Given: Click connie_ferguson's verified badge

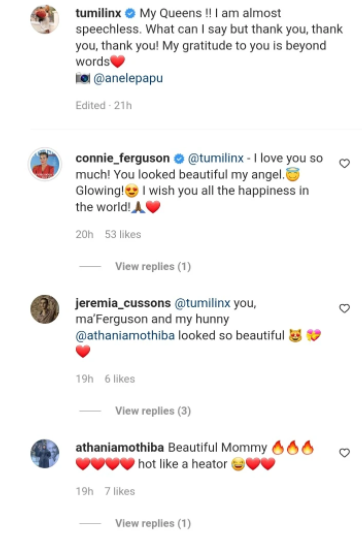Looking at the screenshot, I should click(179, 158).
